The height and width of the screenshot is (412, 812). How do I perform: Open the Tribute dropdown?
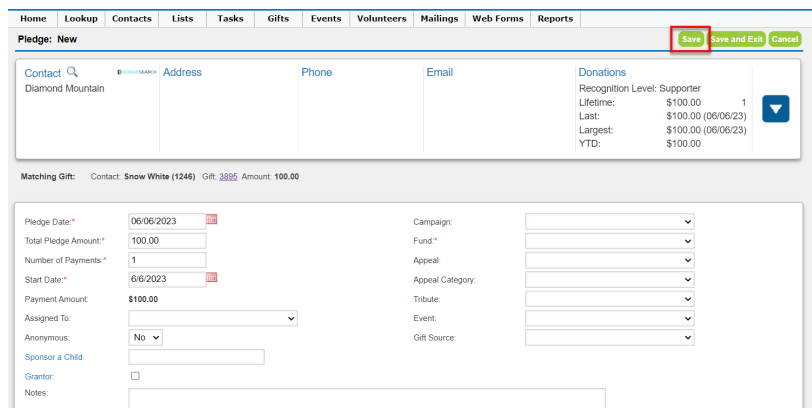(x=610, y=299)
